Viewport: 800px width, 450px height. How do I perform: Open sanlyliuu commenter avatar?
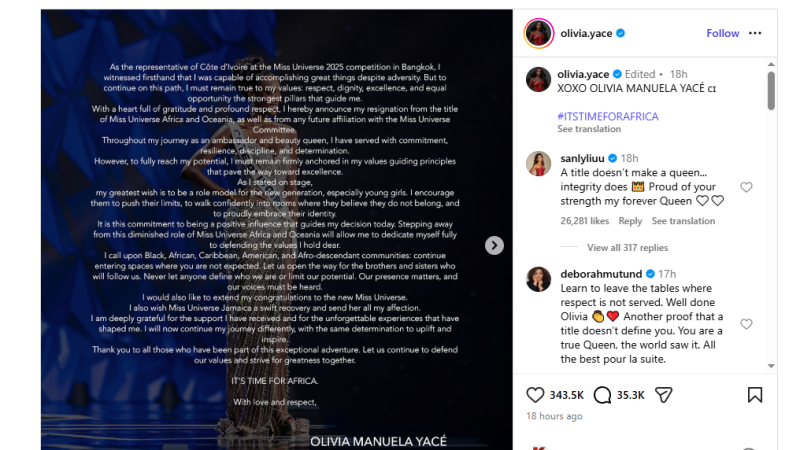[538, 164]
